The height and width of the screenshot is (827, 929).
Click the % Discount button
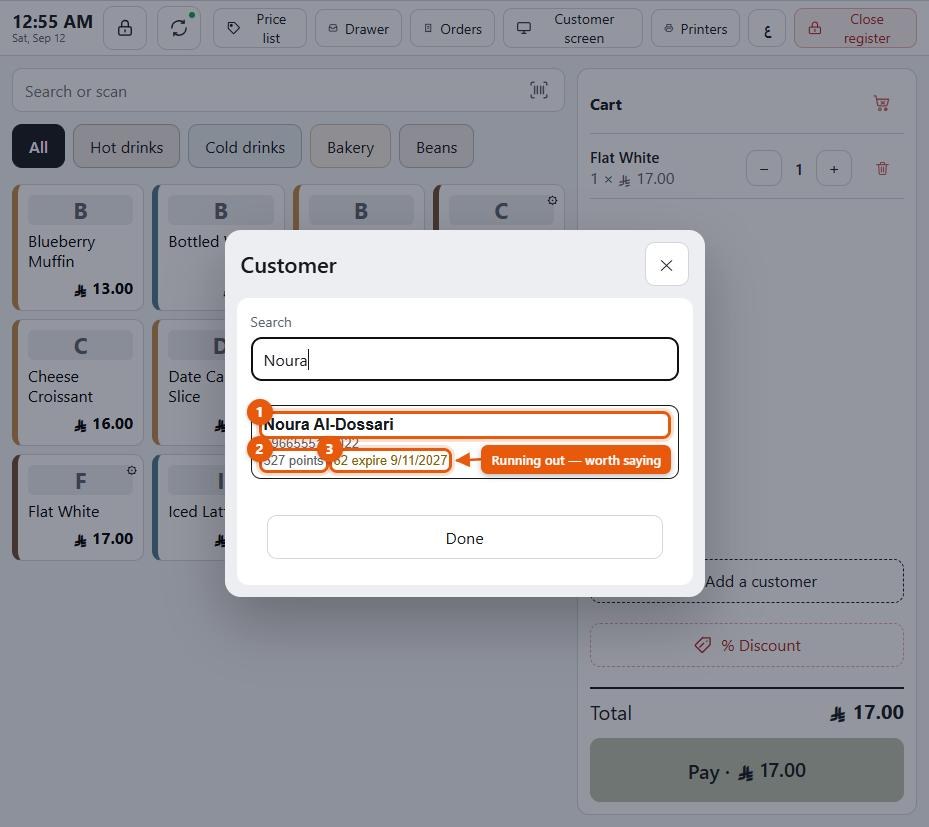tap(747, 645)
